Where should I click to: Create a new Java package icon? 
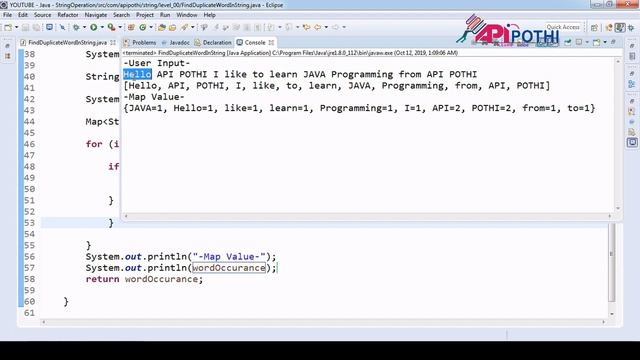(131, 27)
